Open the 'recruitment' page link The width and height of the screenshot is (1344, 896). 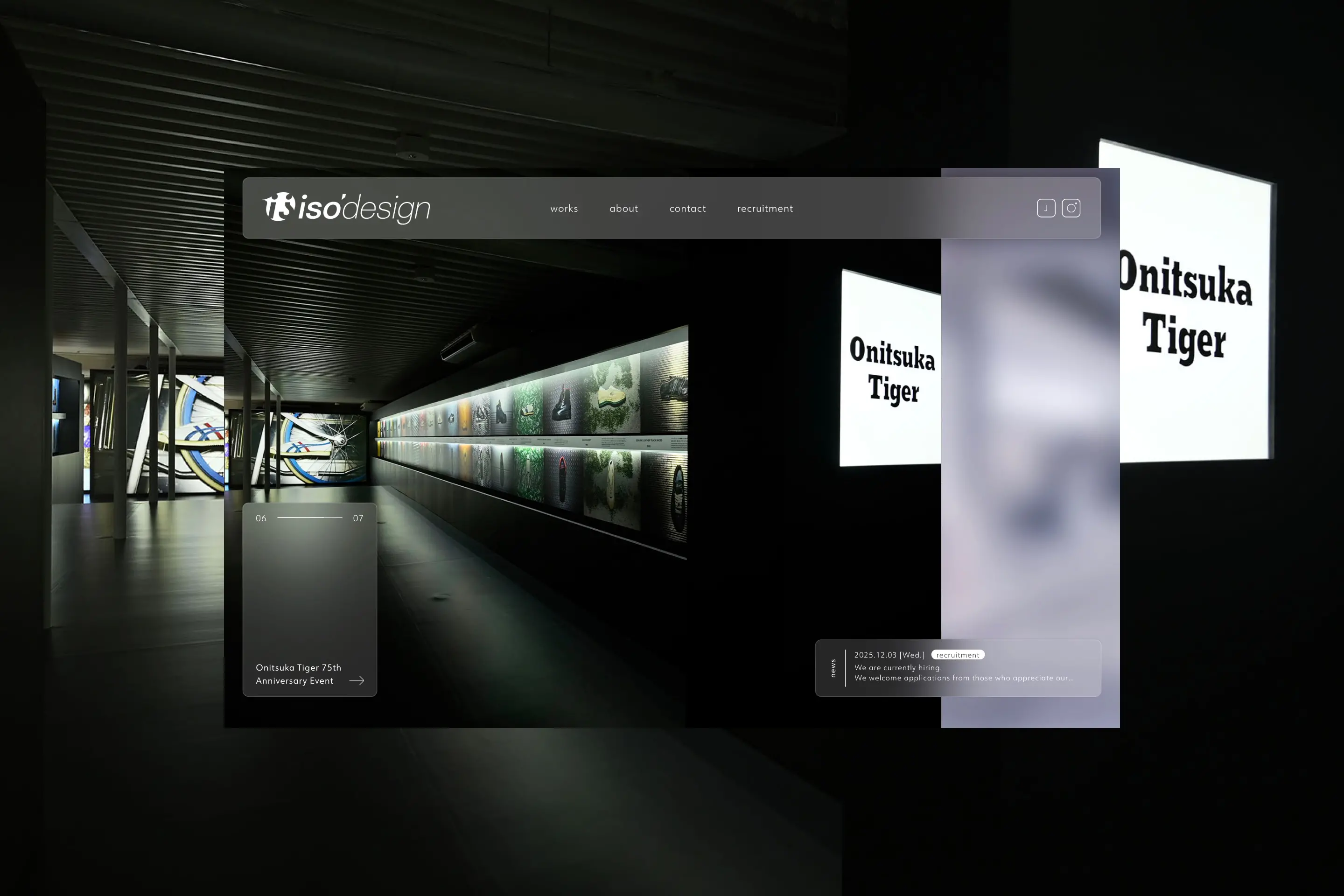[765, 208]
